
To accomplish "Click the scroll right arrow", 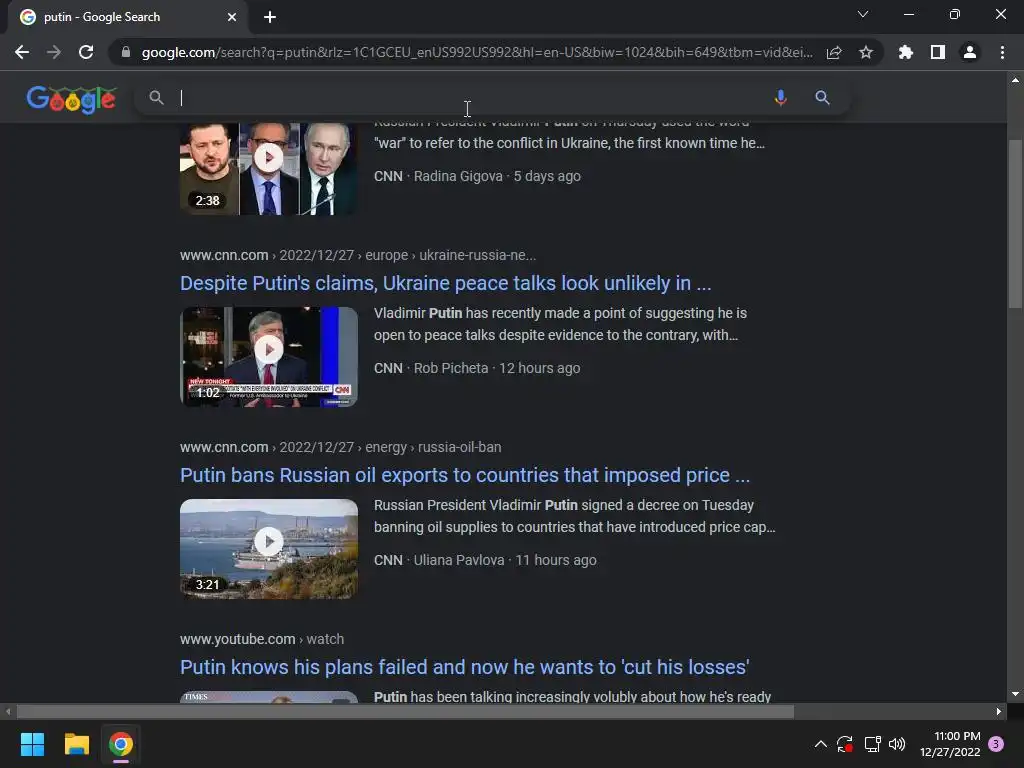I will pyautogui.click(x=999, y=711).
